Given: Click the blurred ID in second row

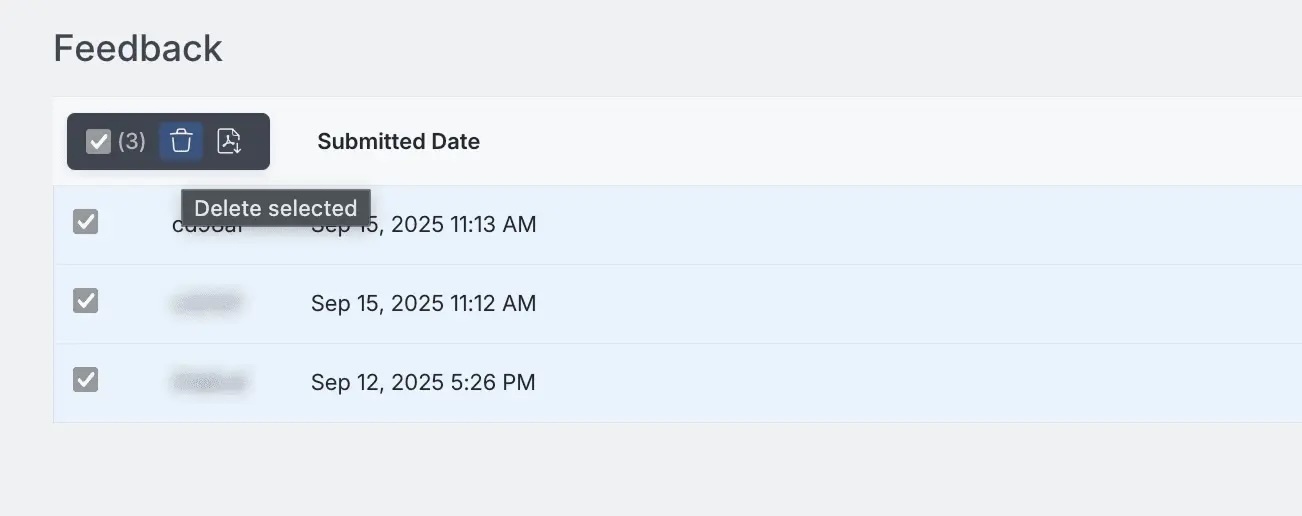Looking at the screenshot, I should point(208,302).
